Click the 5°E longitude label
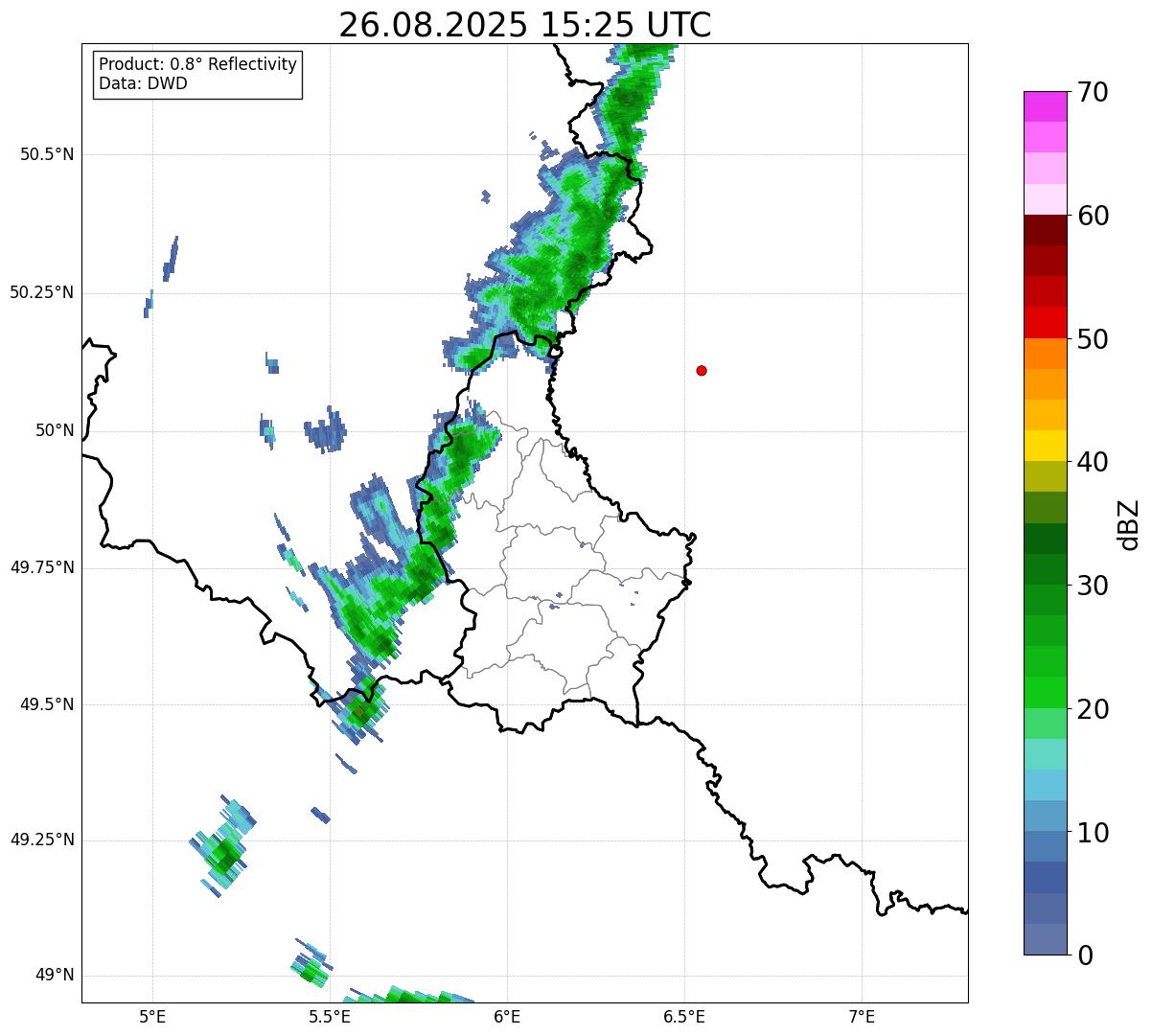 [x=152, y=1016]
